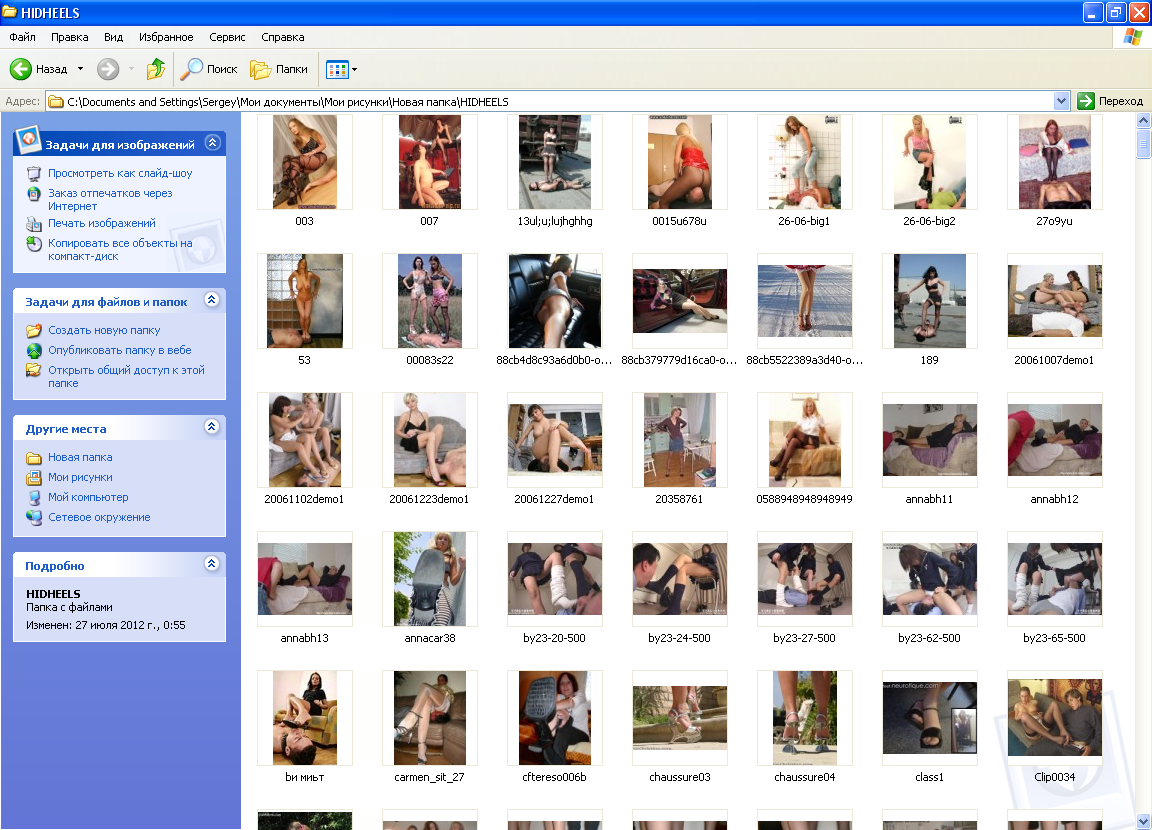The image size is (1152, 830).
Task: Click the print pictures icon
Action: click(34, 223)
